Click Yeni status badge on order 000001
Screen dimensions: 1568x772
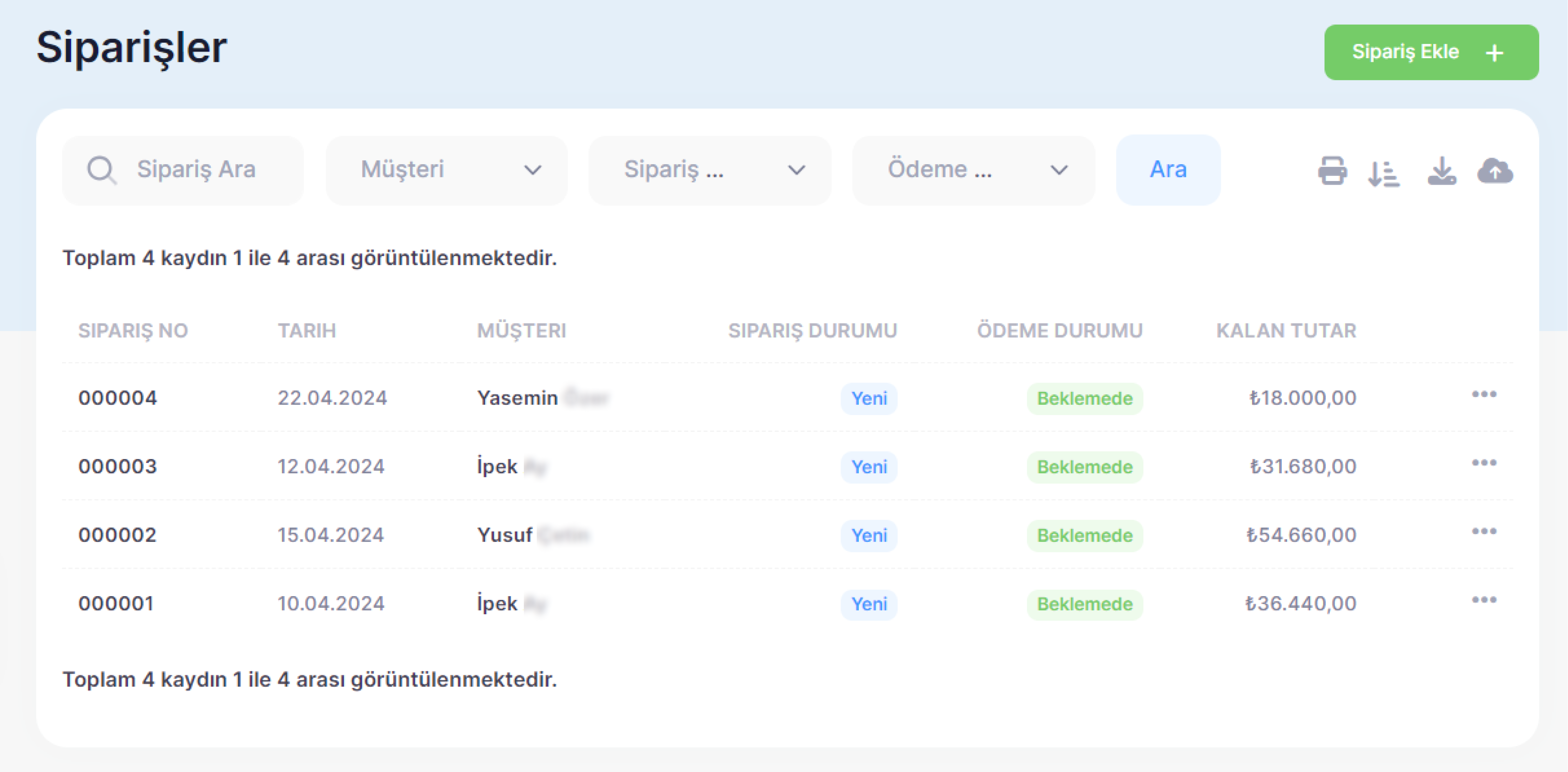point(869,604)
